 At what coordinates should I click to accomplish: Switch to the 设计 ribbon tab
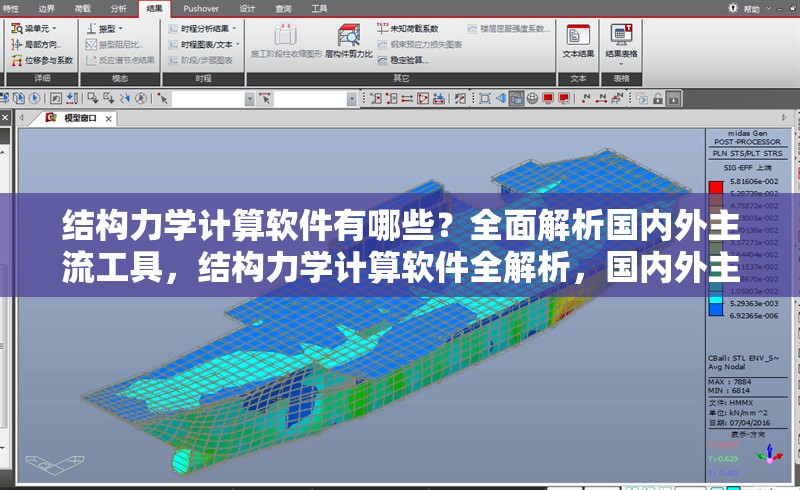pyautogui.click(x=247, y=8)
